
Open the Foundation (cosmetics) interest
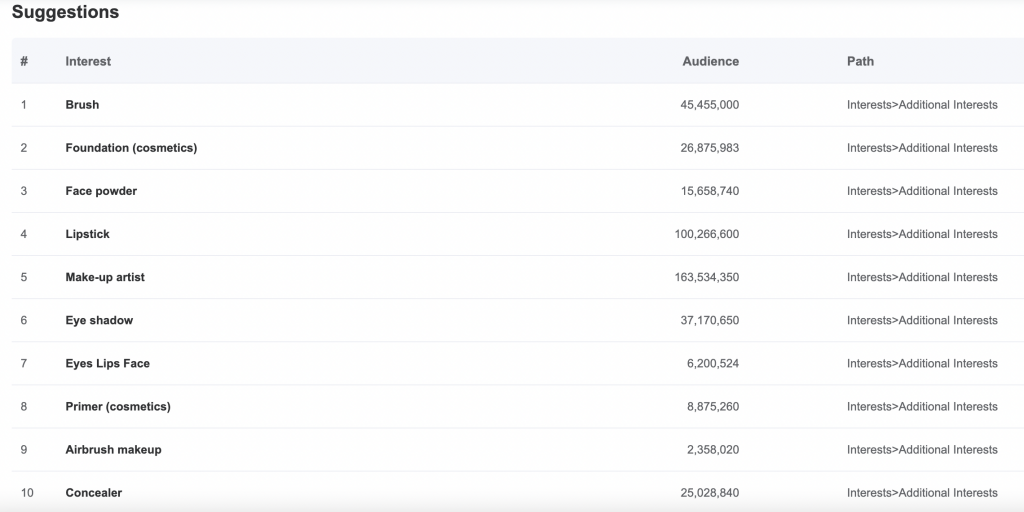click(131, 148)
